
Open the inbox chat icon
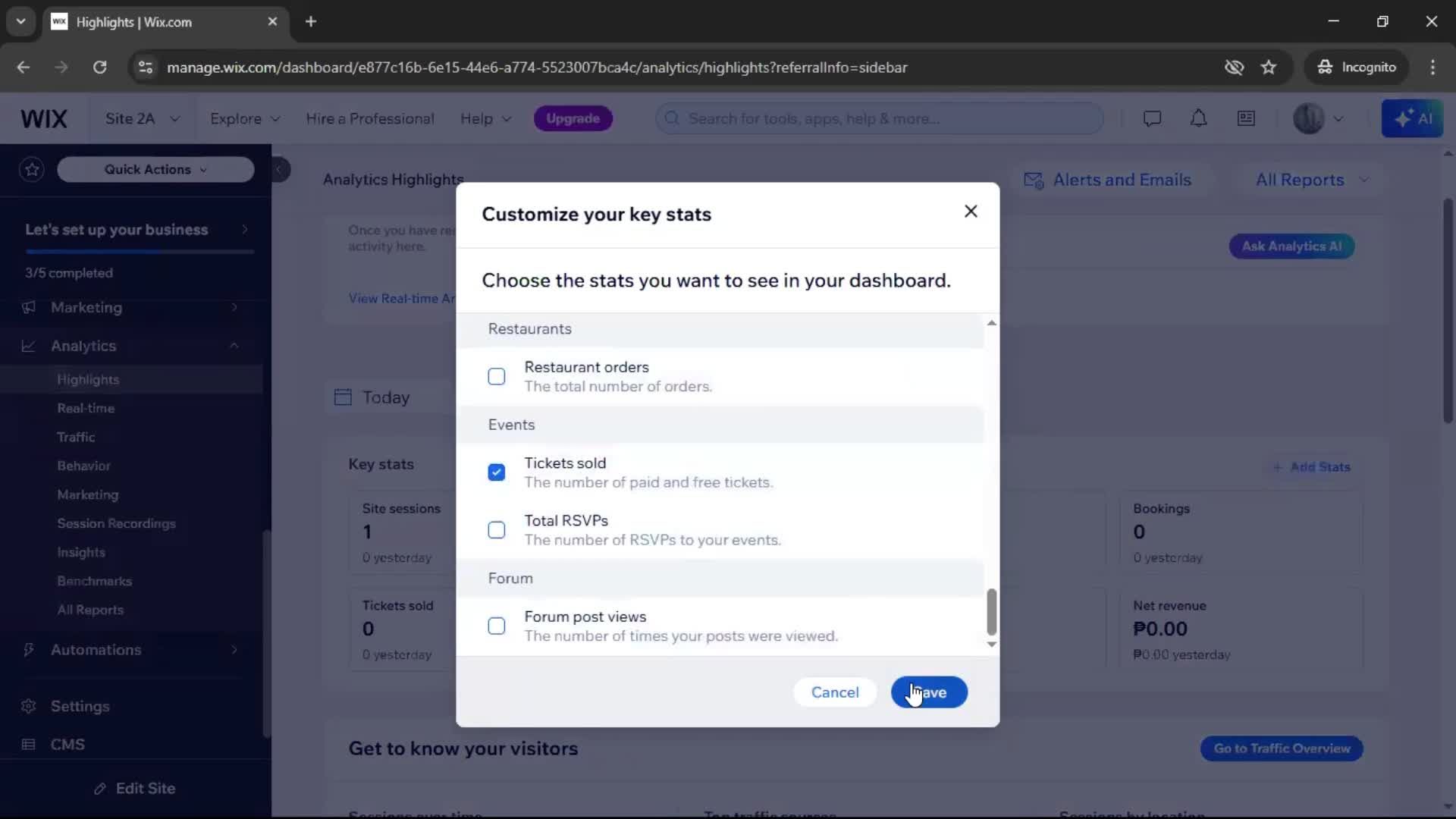(1152, 118)
